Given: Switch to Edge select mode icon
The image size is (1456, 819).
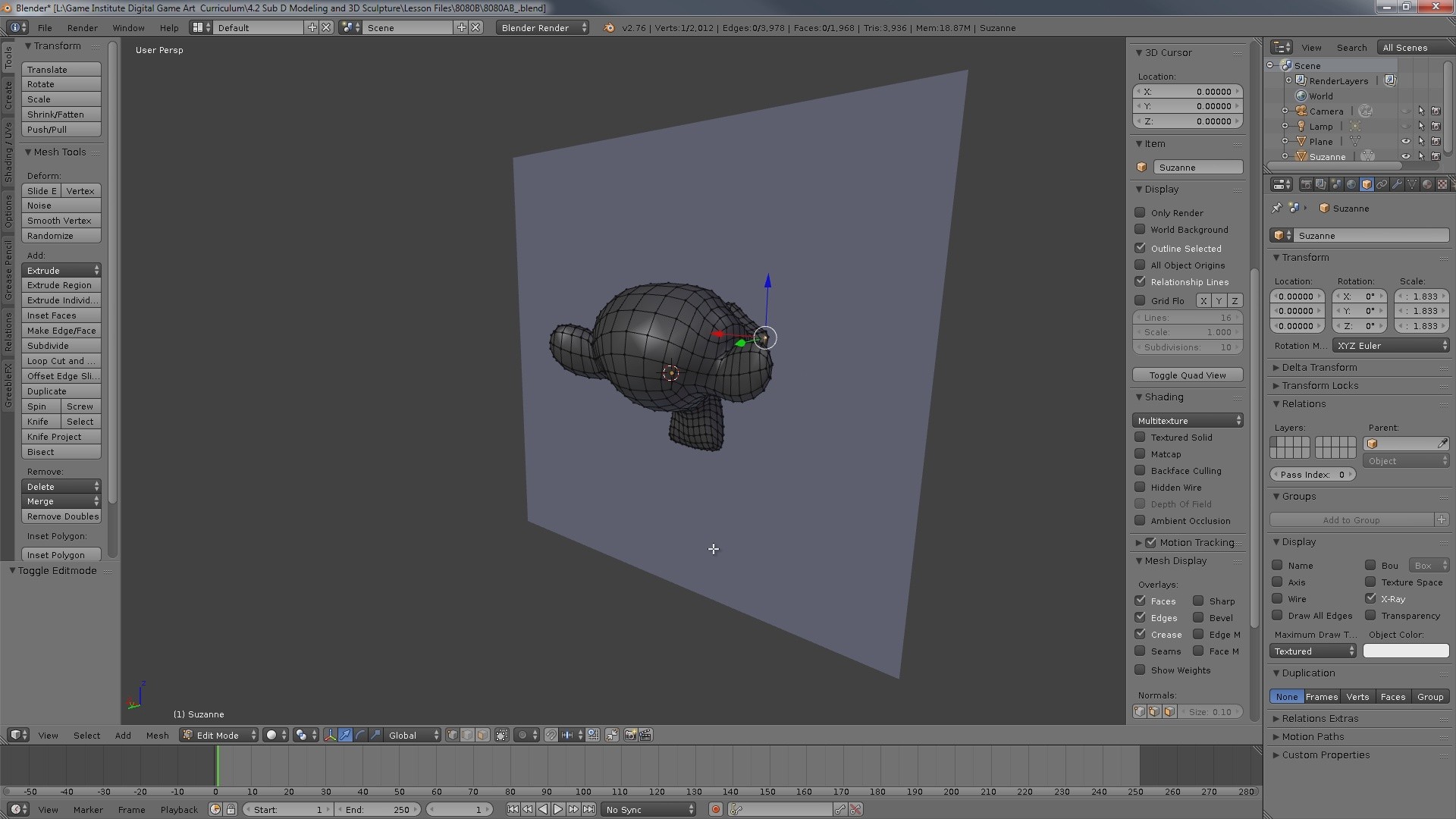Looking at the screenshot, I should pos(467,735).
